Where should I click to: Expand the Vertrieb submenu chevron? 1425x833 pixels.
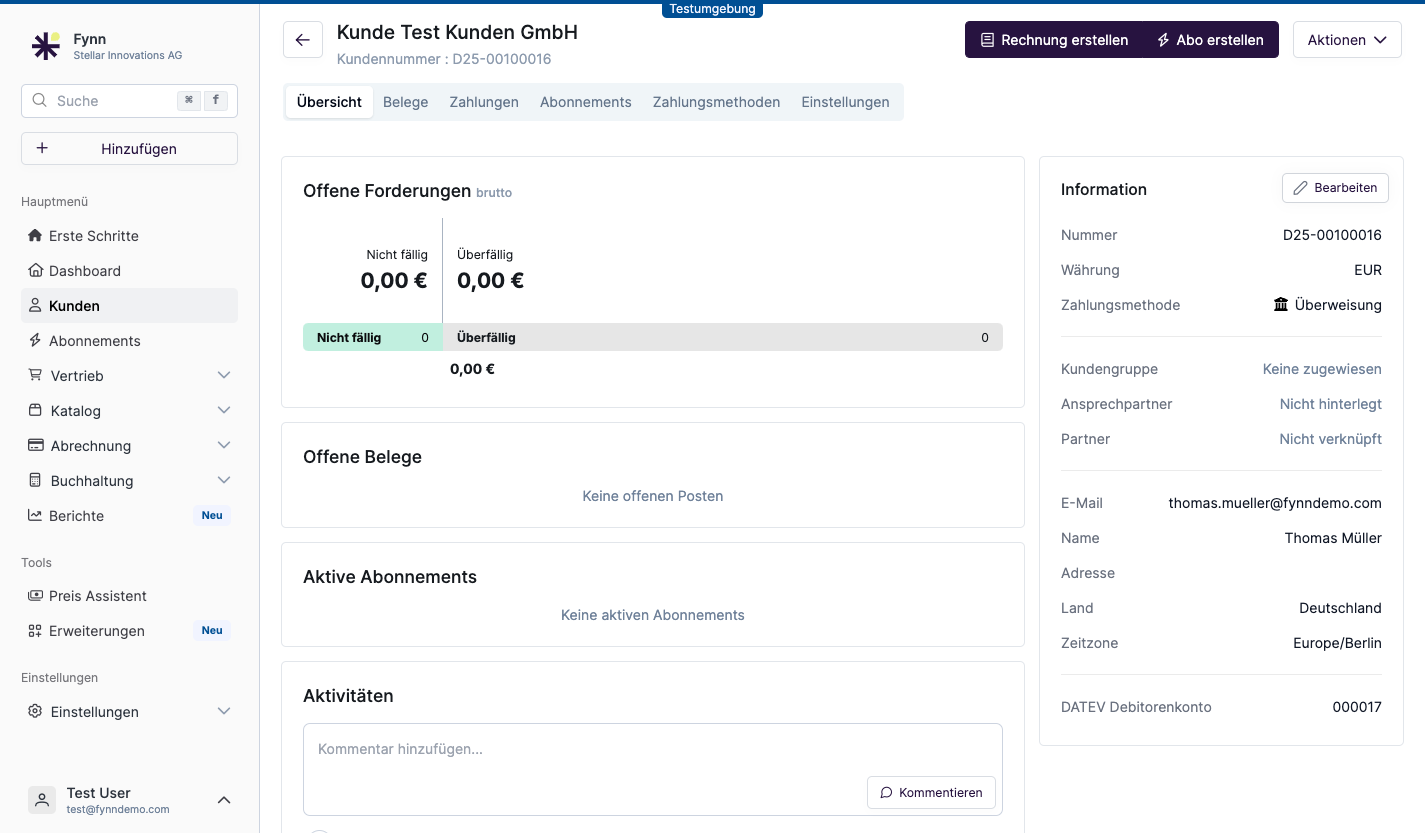224,375
